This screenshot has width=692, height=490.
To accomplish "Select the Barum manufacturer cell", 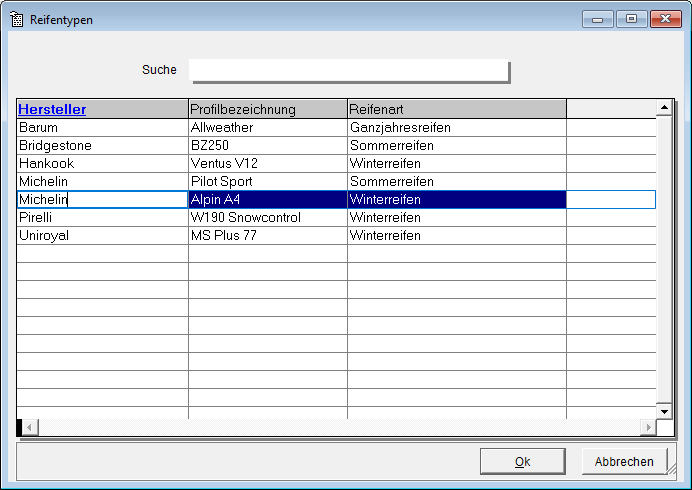I will pos(102,128).
